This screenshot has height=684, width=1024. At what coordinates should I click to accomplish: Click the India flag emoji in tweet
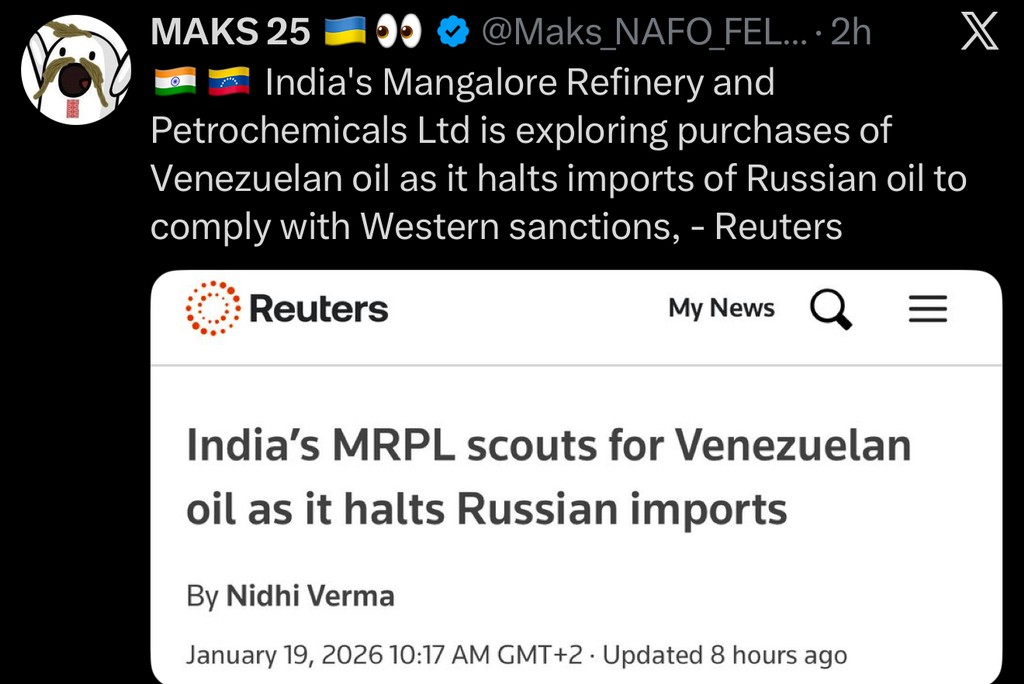pos(174,83)
